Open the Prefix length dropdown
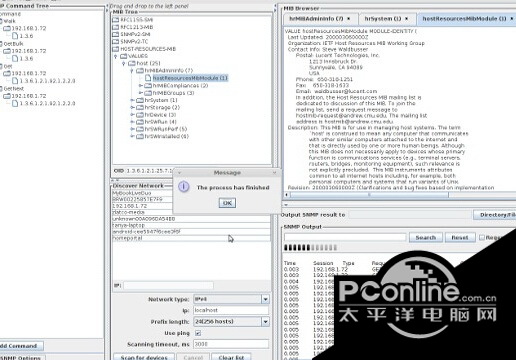The width and height of the screenshot is (516, 360). click(x=265, y=322)
